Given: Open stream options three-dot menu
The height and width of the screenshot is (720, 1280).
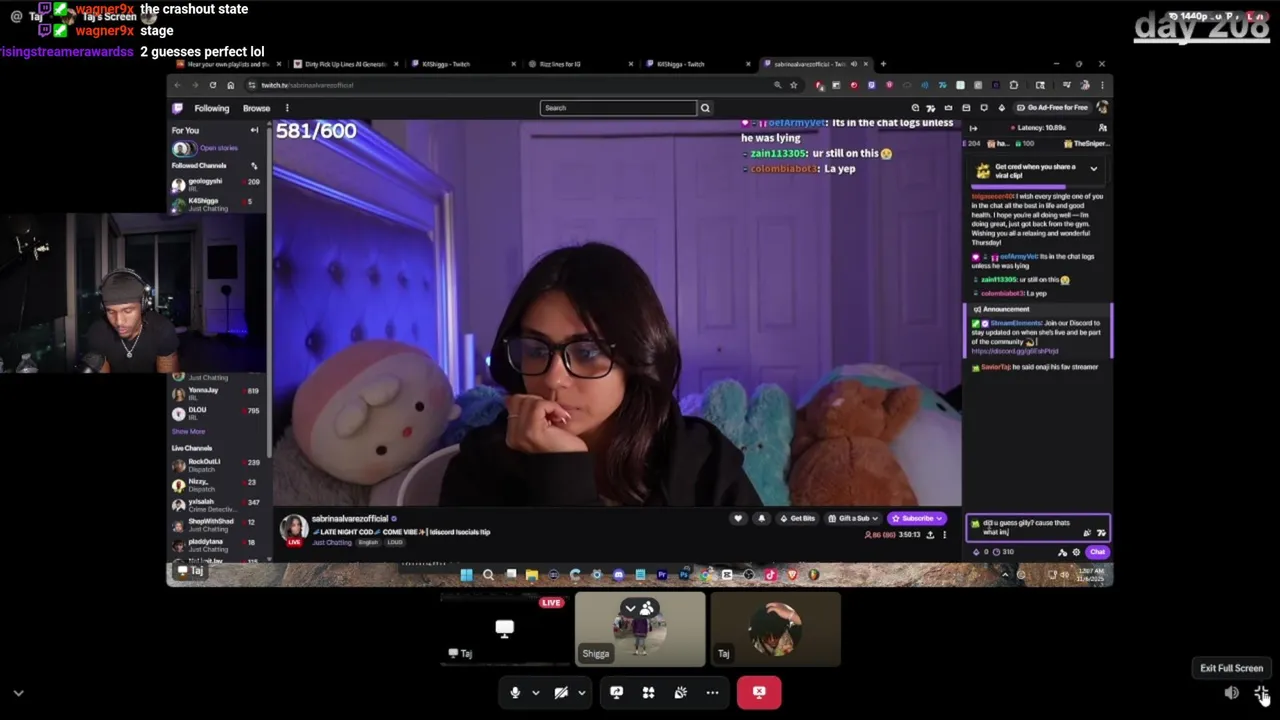Looking at the screenshot, I should coord(944,535).
